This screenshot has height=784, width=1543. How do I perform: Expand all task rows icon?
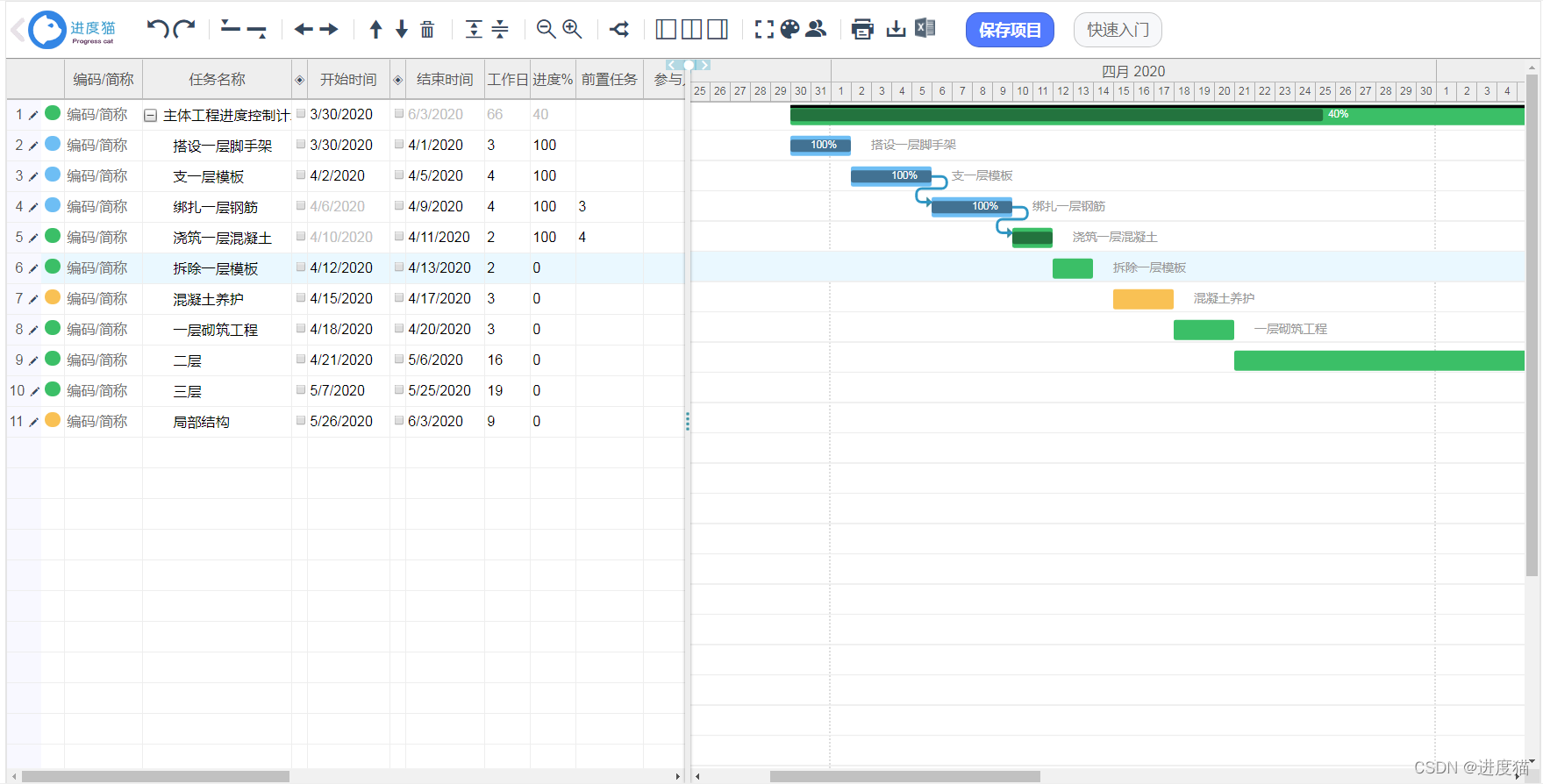pyautogui.click(x=474, y=29)
